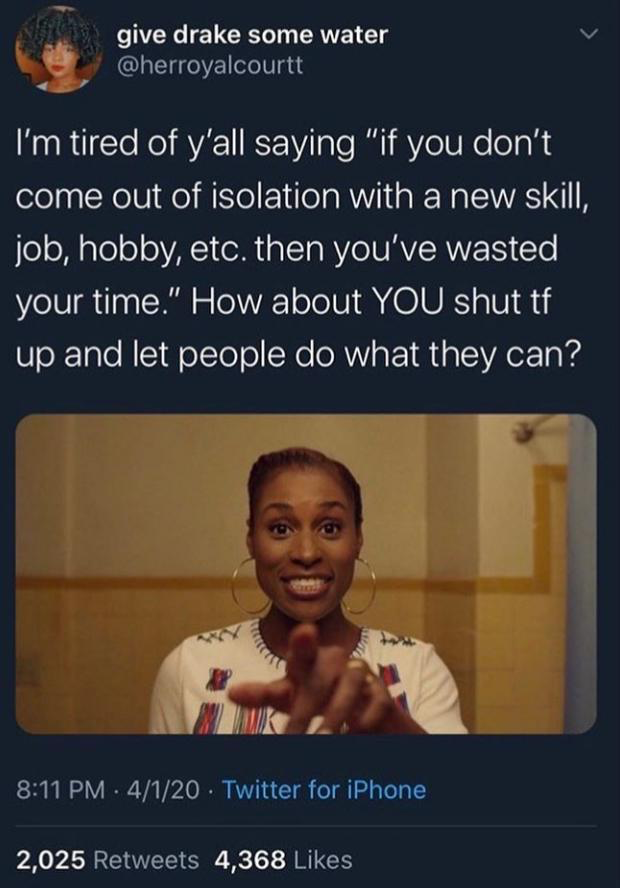The width and height of the screenshot is (620, 888).
Task: Open the attached photo of the woman pointing
Action: click(306, 574)
